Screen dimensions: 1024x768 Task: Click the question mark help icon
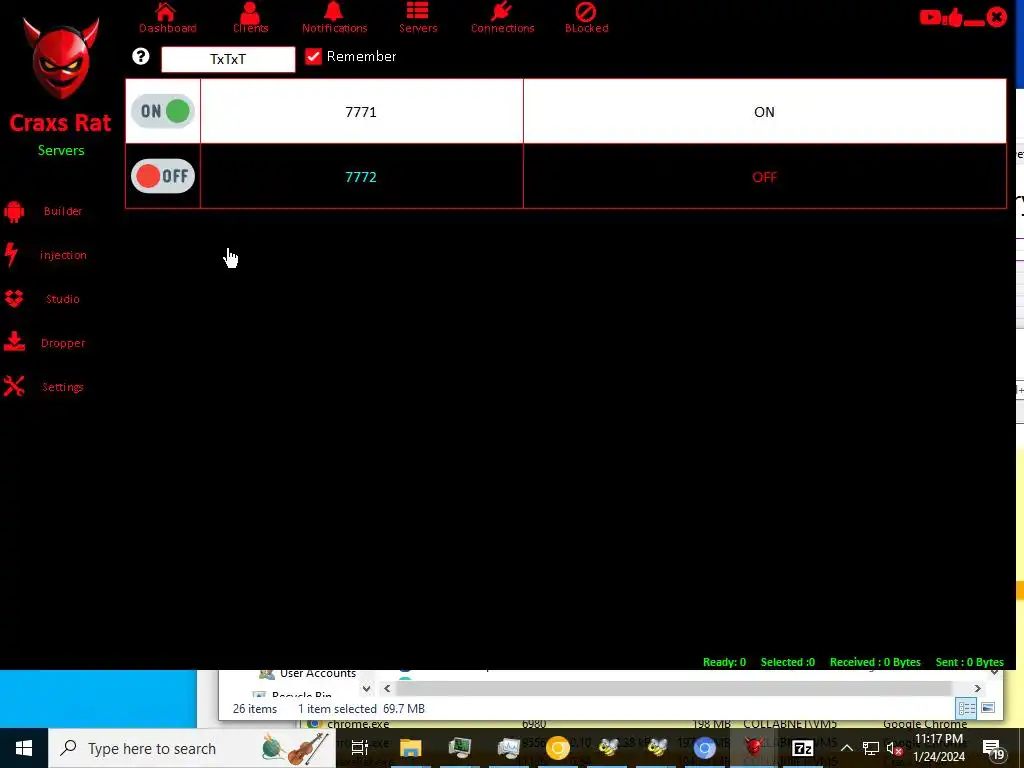140,57
